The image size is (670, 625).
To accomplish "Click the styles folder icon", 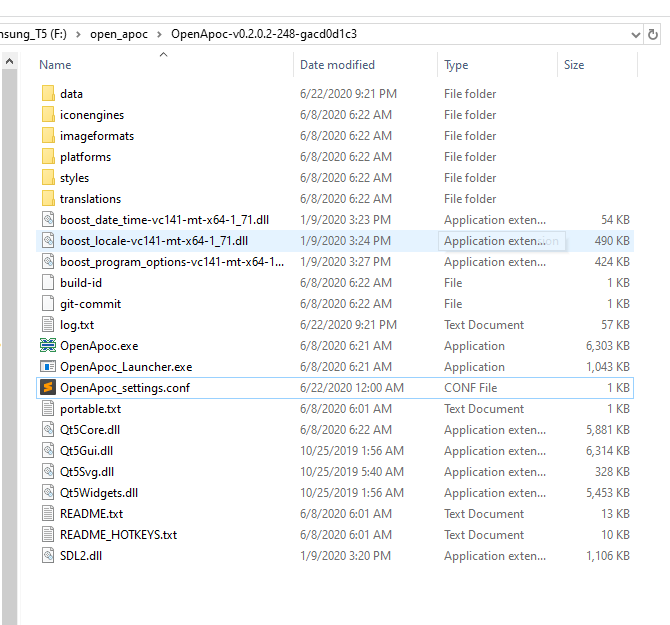I will coord(48,177).
